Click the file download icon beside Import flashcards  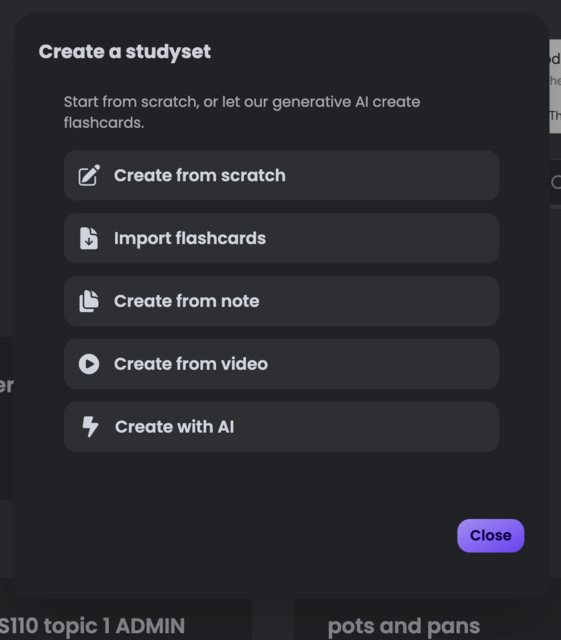point(89,238)
